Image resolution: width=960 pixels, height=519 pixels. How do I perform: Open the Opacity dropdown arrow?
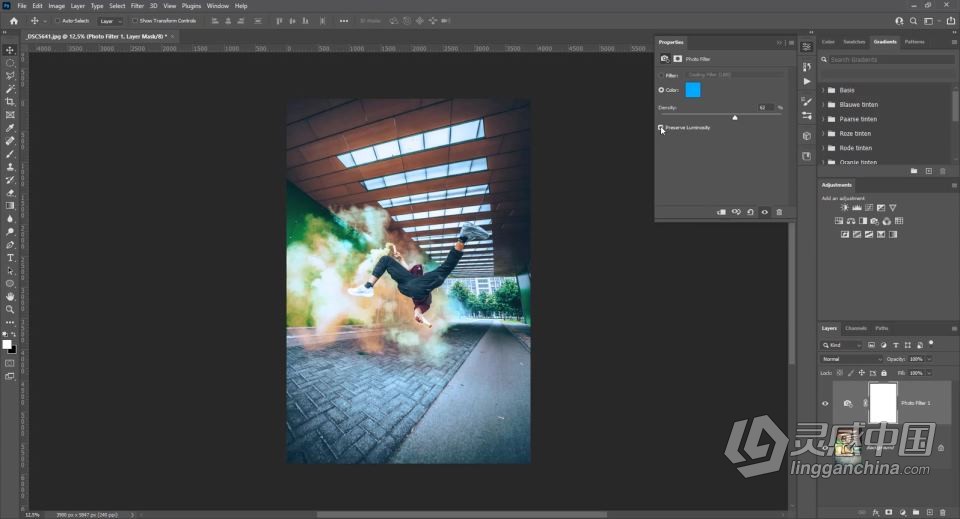click(x=929, y=359)
